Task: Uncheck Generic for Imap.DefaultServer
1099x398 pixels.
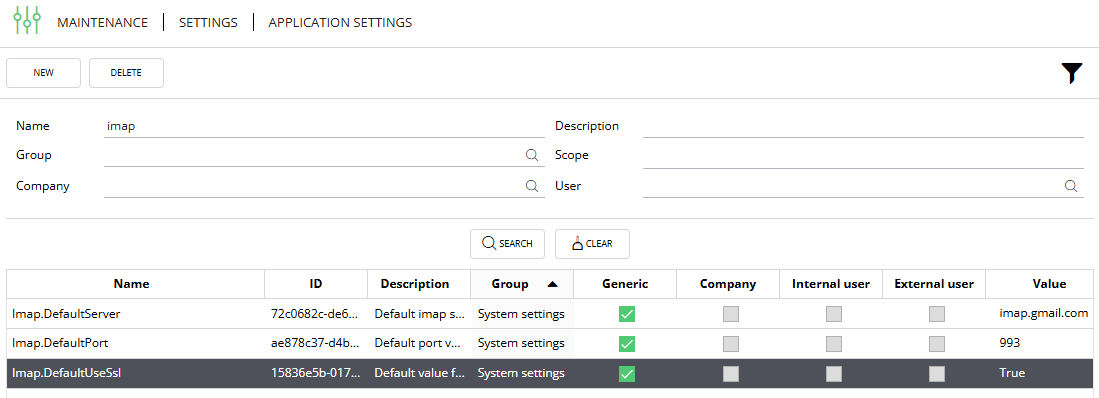Action: 627,314
